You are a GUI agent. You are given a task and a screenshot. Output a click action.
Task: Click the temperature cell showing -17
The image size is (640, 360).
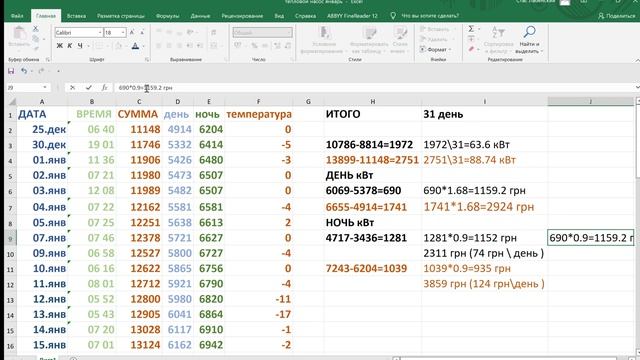tap(259, 314)
